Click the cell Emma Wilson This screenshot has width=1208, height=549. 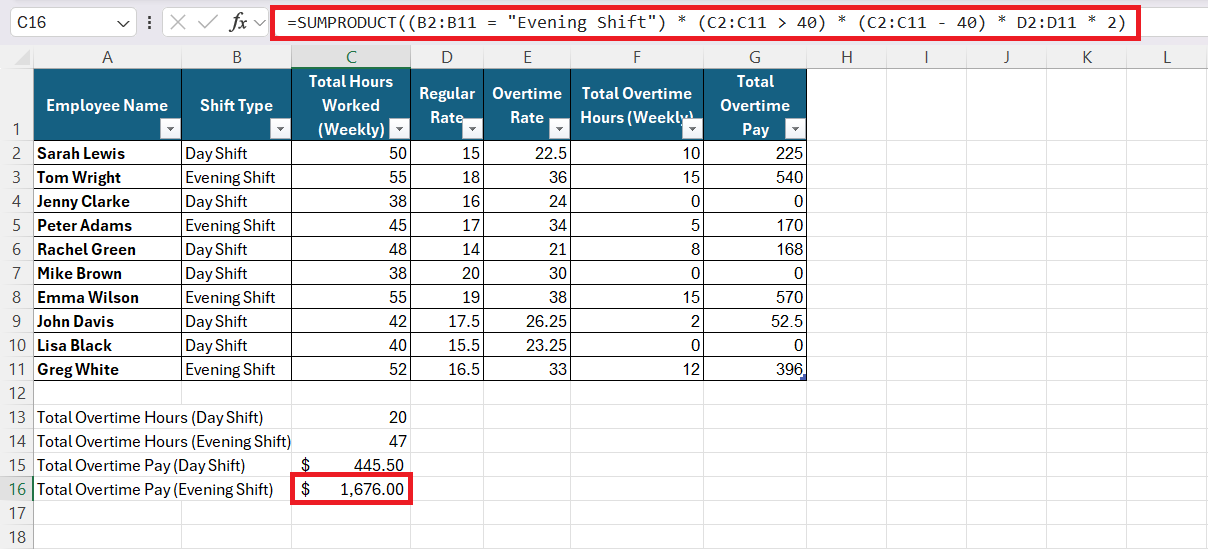(108, 297)
